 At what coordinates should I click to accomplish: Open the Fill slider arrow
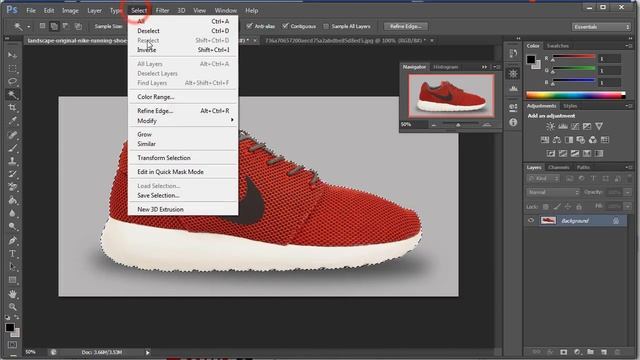coord(628,207)
